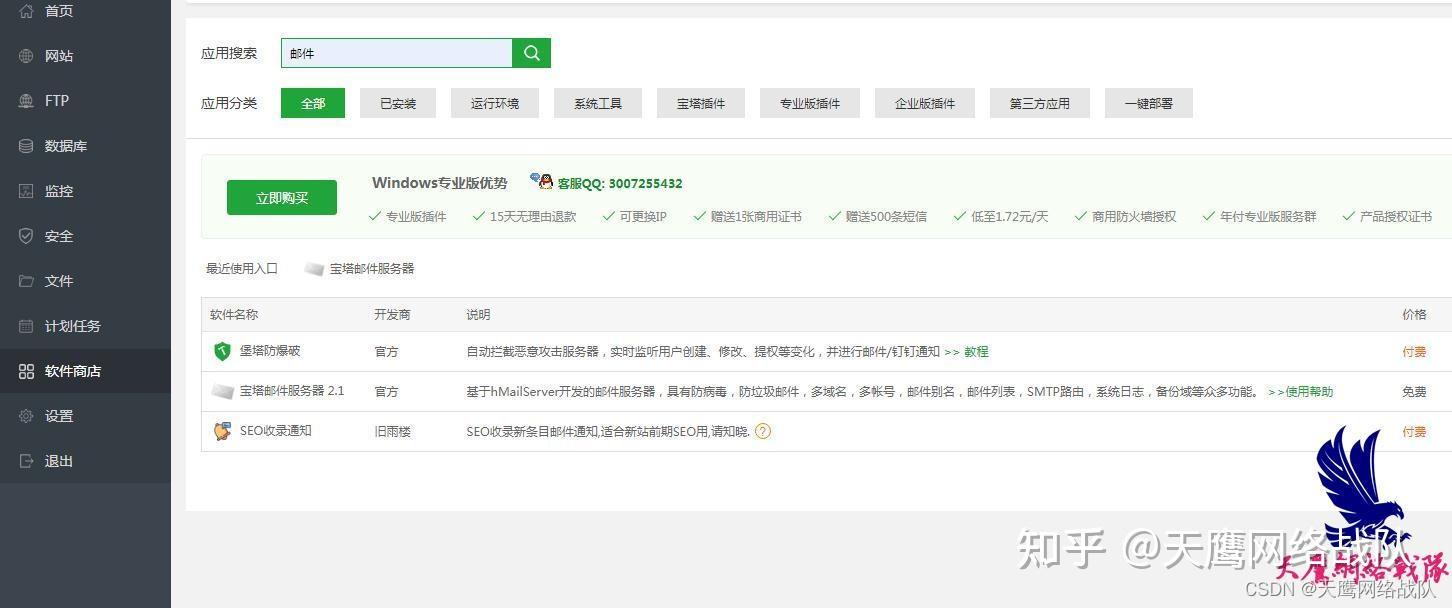The width and height of the screenshot is (1452, 608).
Task: Click the 宝塔邮件服务器 2.1 envelope icon
Action: coord(222,392)
